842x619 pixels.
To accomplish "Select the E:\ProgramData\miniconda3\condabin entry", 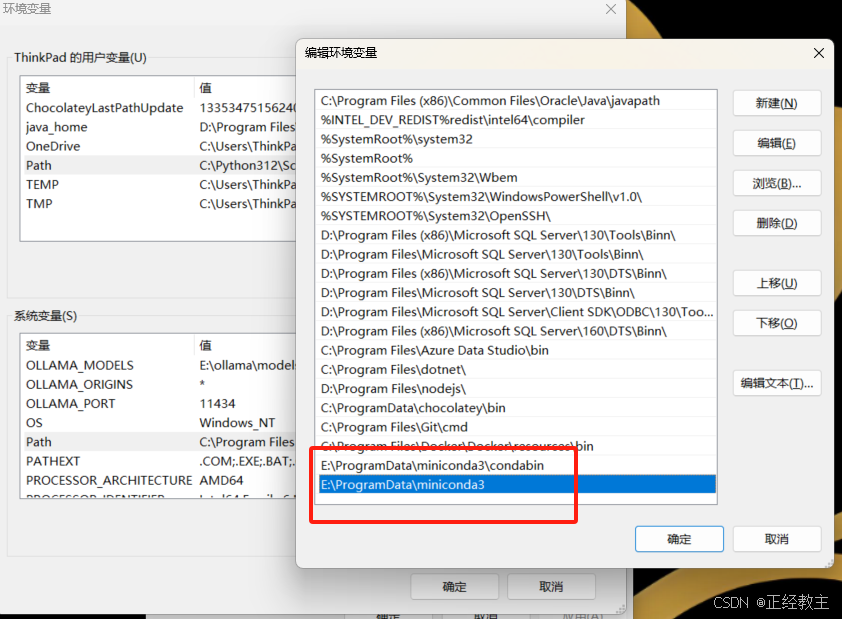I will point(517,465).
